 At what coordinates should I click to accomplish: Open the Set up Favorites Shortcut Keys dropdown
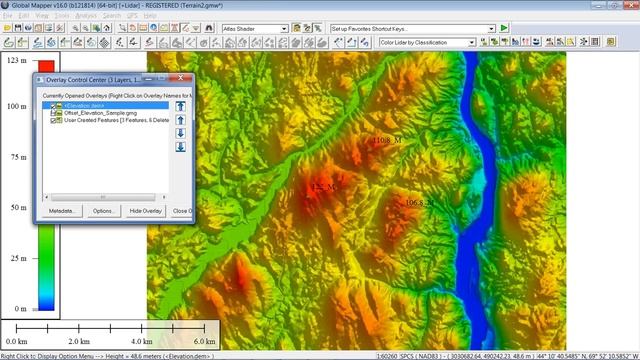pyautogui.click(x=491, y=29)
